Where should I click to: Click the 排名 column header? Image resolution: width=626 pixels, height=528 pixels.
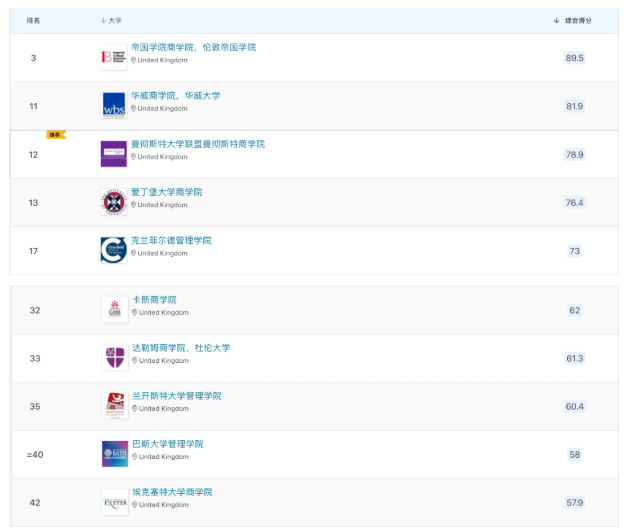tap(33, 20)
